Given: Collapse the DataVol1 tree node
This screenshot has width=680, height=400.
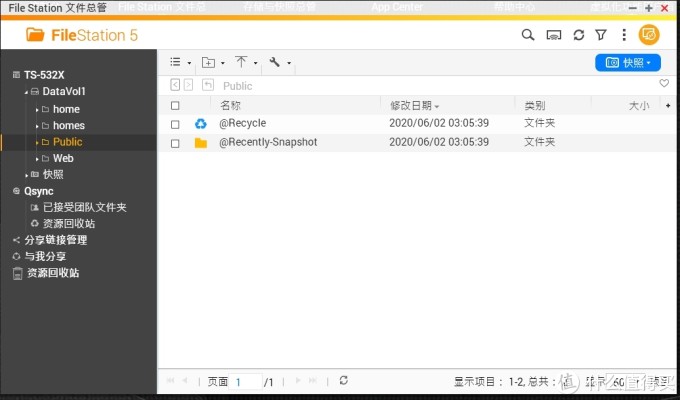Looking at the screenshot, I should click(26, 92).
